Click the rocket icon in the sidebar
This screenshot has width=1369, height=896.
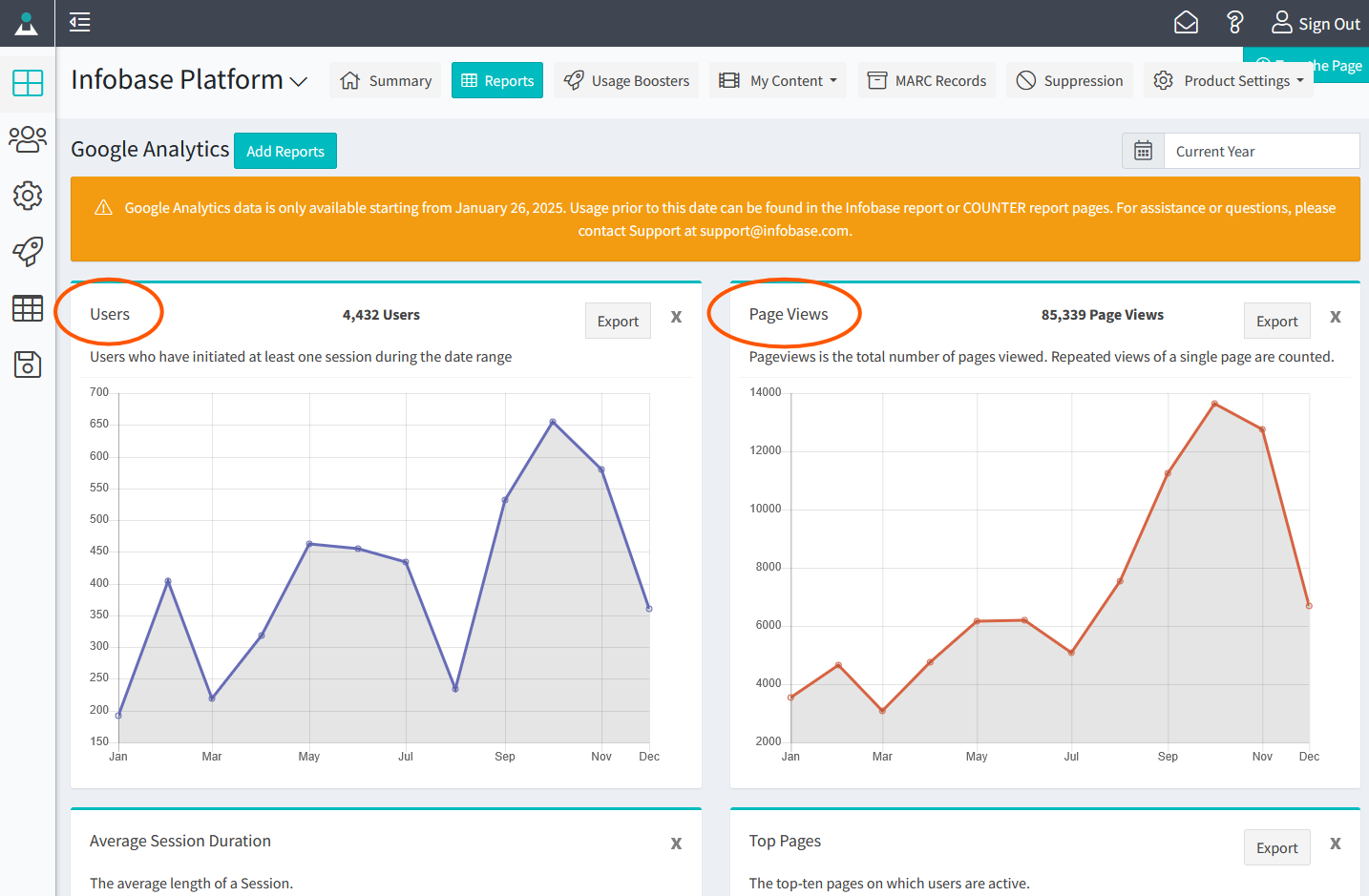(28, 252)
